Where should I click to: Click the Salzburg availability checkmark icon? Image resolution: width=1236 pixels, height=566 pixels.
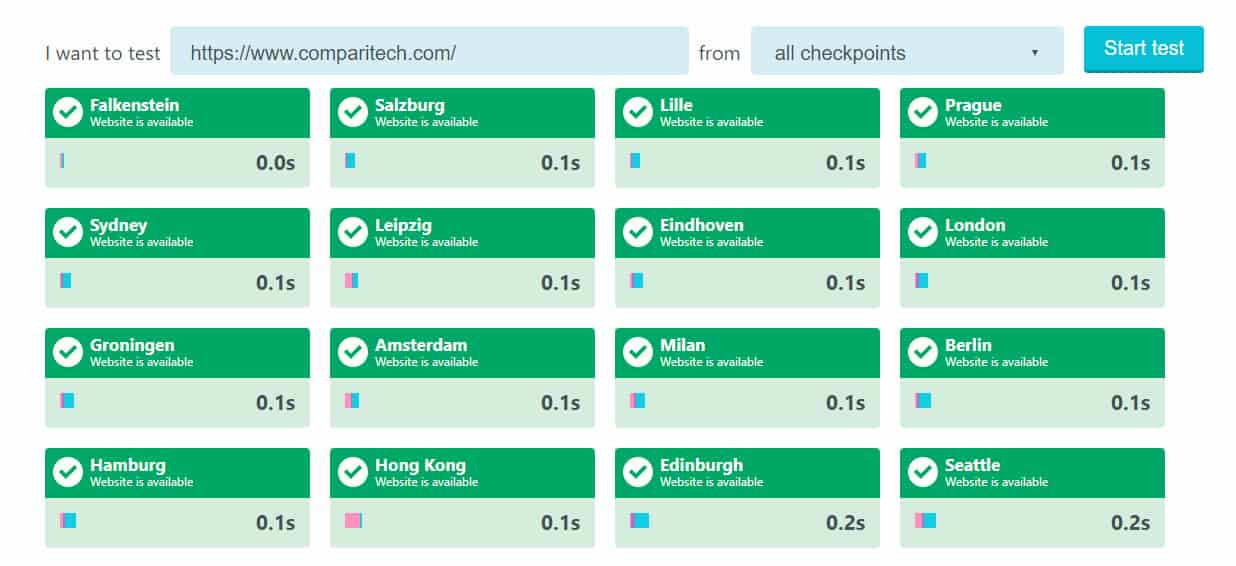352,112
